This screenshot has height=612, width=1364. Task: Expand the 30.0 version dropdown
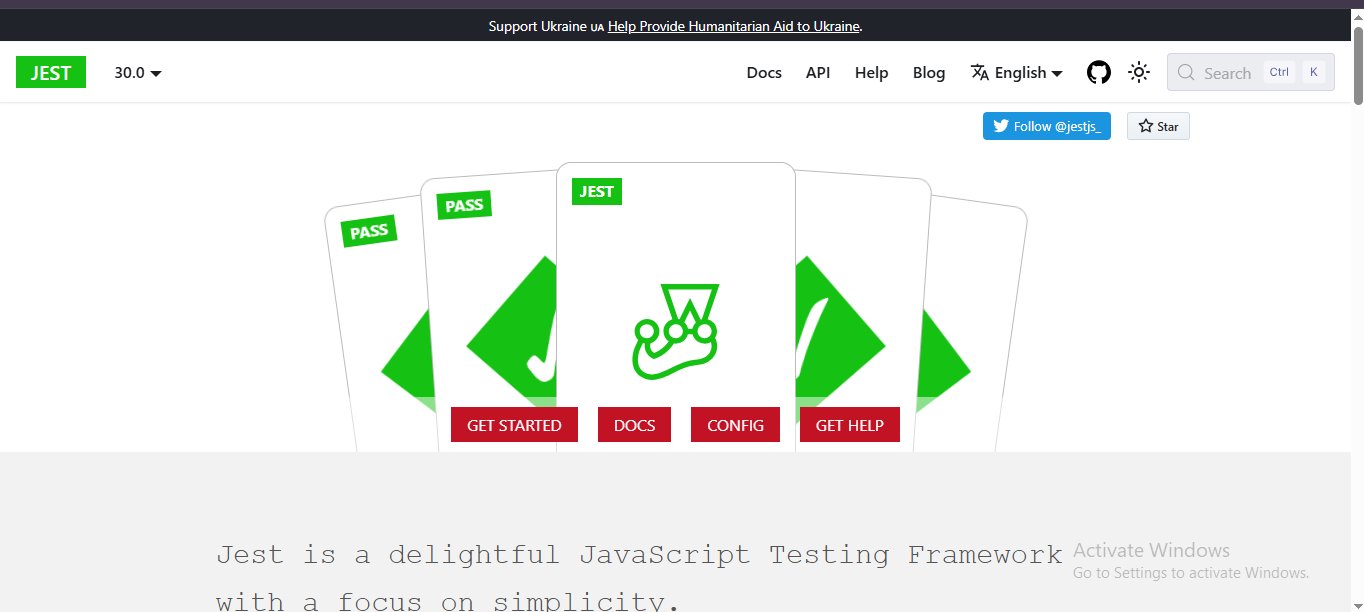(x=138, y=72)
